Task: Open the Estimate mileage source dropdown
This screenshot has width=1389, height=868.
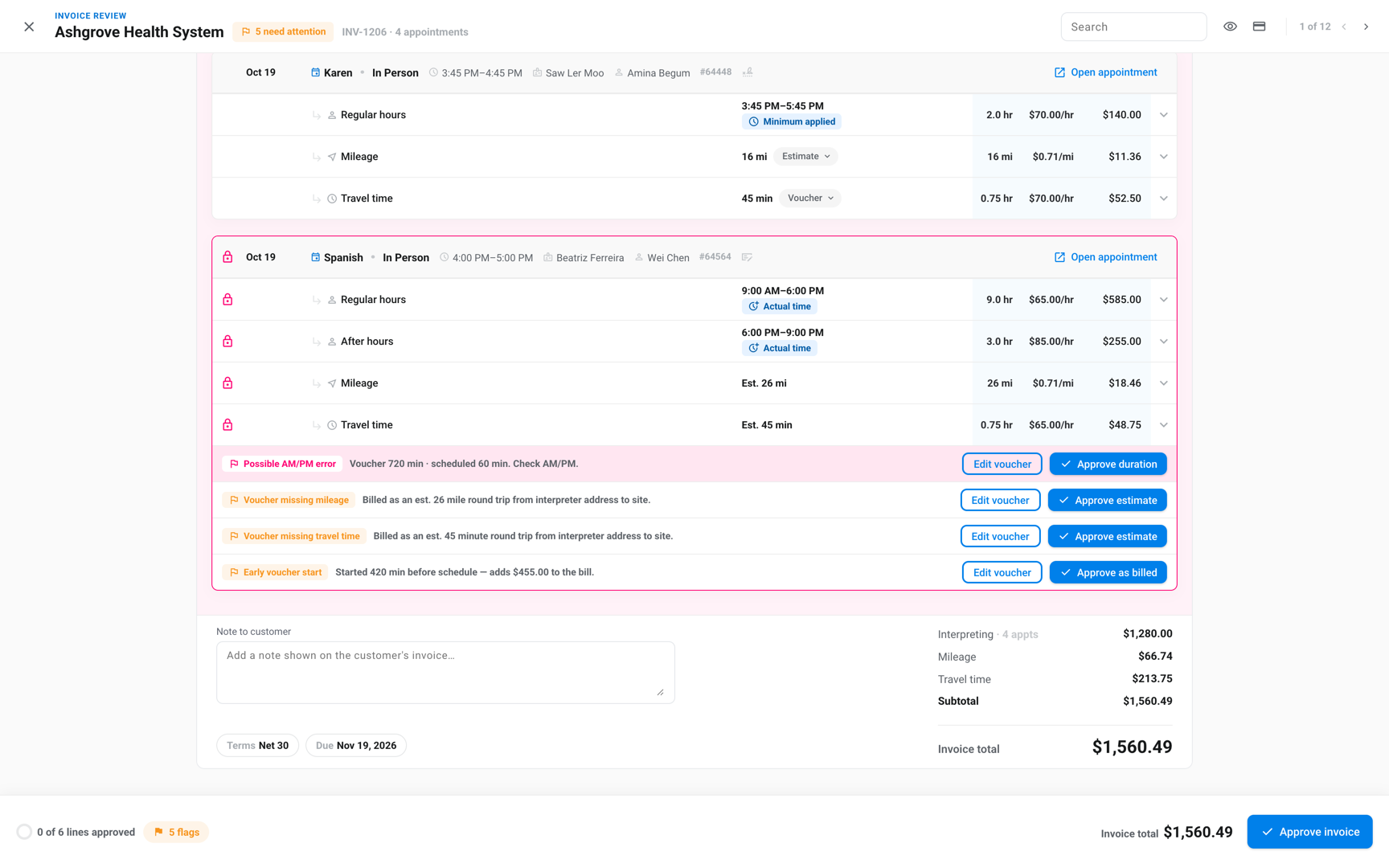Action: [x=805, y=157]
